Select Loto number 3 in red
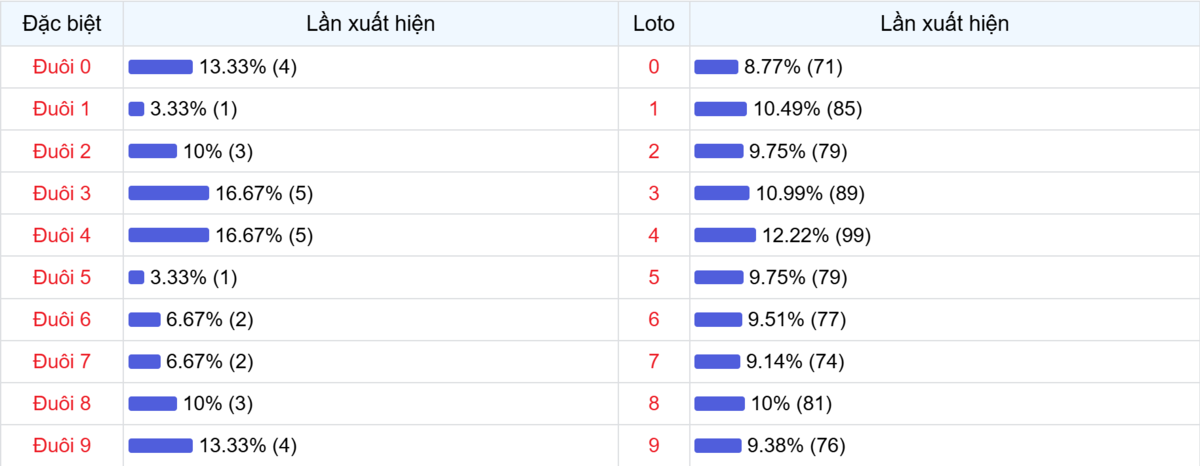Viewport: 1200px width, 466px height. tap(654, 193)
